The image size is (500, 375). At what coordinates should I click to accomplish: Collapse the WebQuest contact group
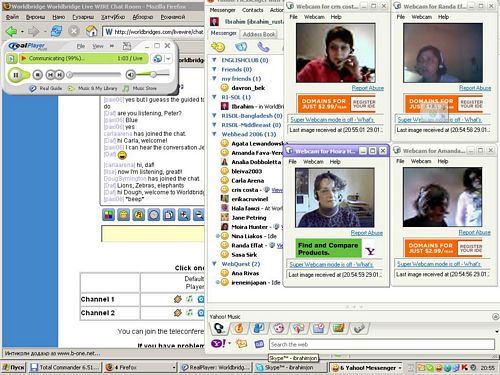coord(214,264)
